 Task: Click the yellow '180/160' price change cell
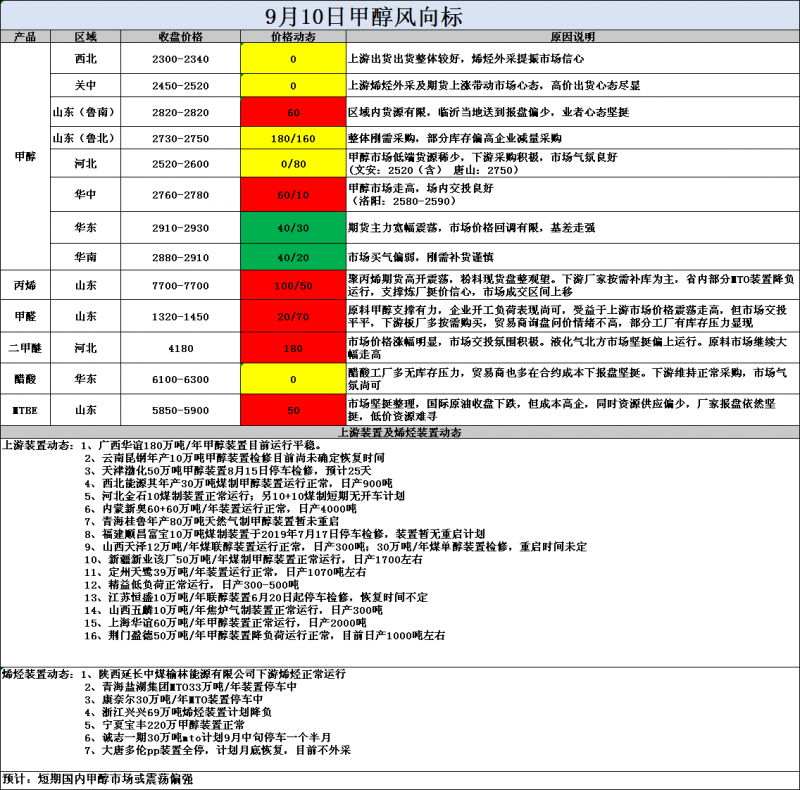293,138
